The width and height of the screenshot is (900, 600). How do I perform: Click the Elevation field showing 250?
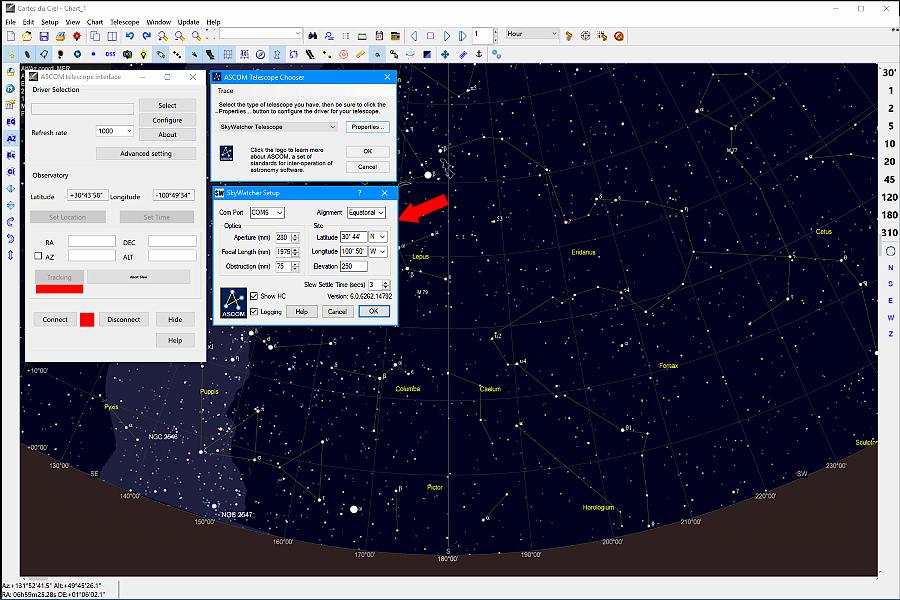[x=354, y=266]
